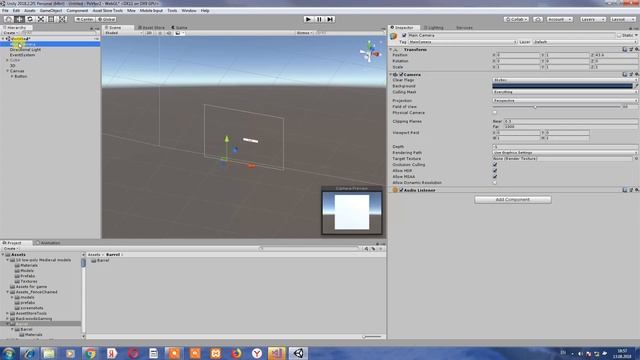Open the GameObject menu
Image resolution: width=640 pixels, height=360 pixels.
coord(51,11)
